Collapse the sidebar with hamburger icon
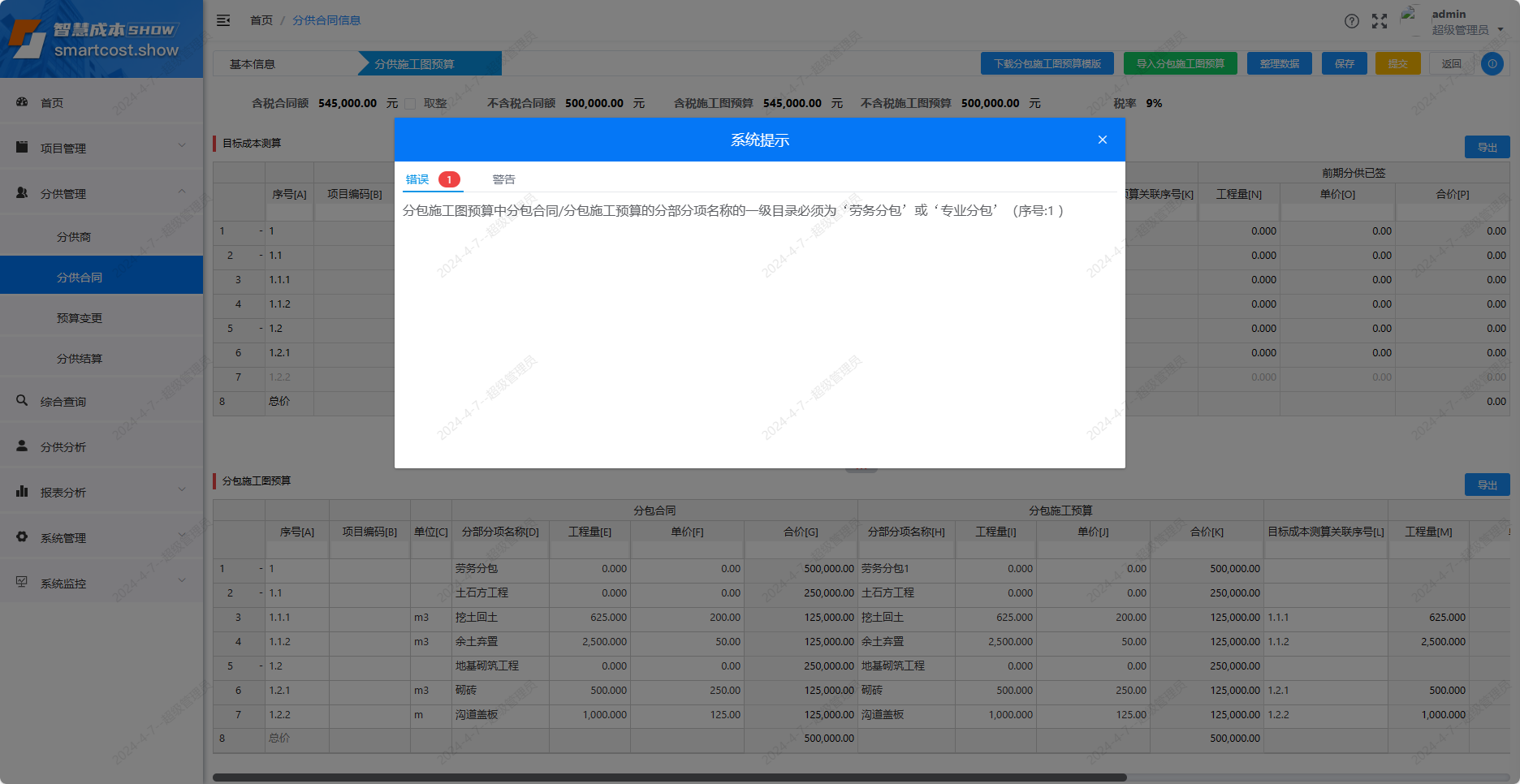 223,20
